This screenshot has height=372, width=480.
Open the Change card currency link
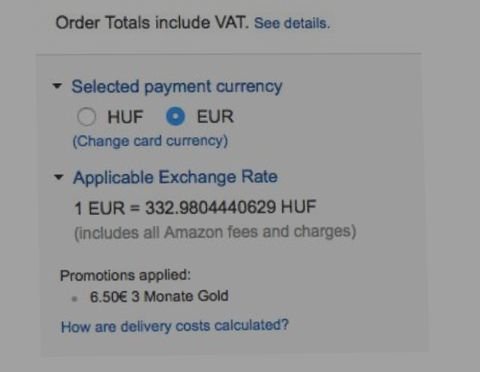tap(150, 141)
